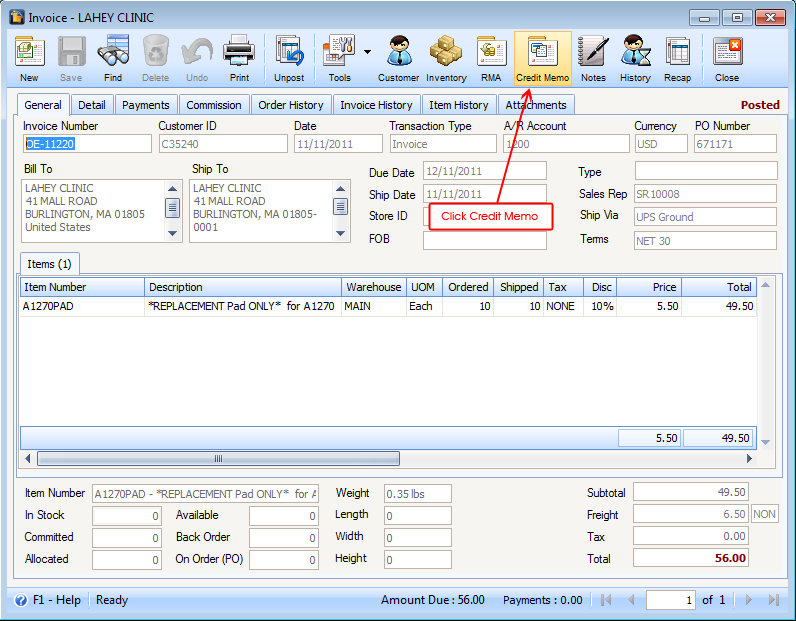Click the Freight amount field 6.50

coord(690,514)
